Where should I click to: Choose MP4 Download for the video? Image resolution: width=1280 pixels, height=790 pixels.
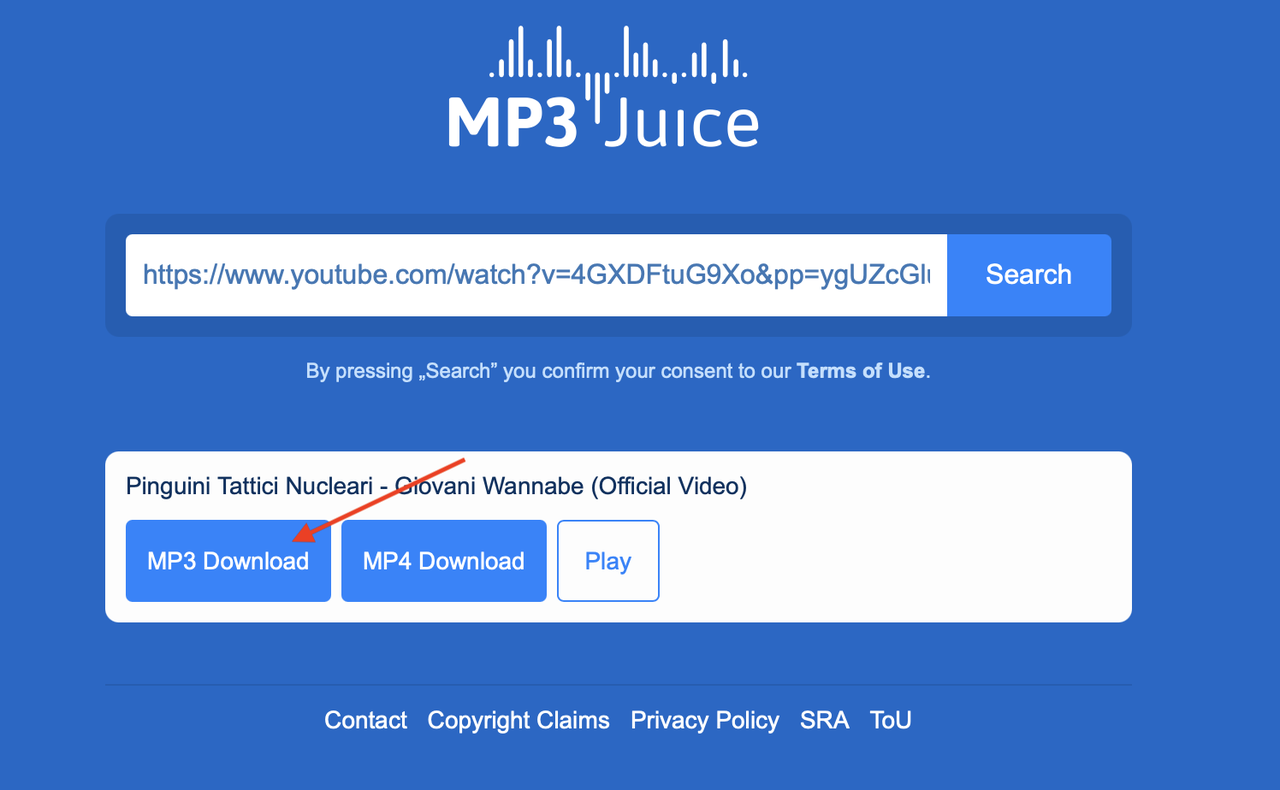pyautogui.click(x=443, y=561)
